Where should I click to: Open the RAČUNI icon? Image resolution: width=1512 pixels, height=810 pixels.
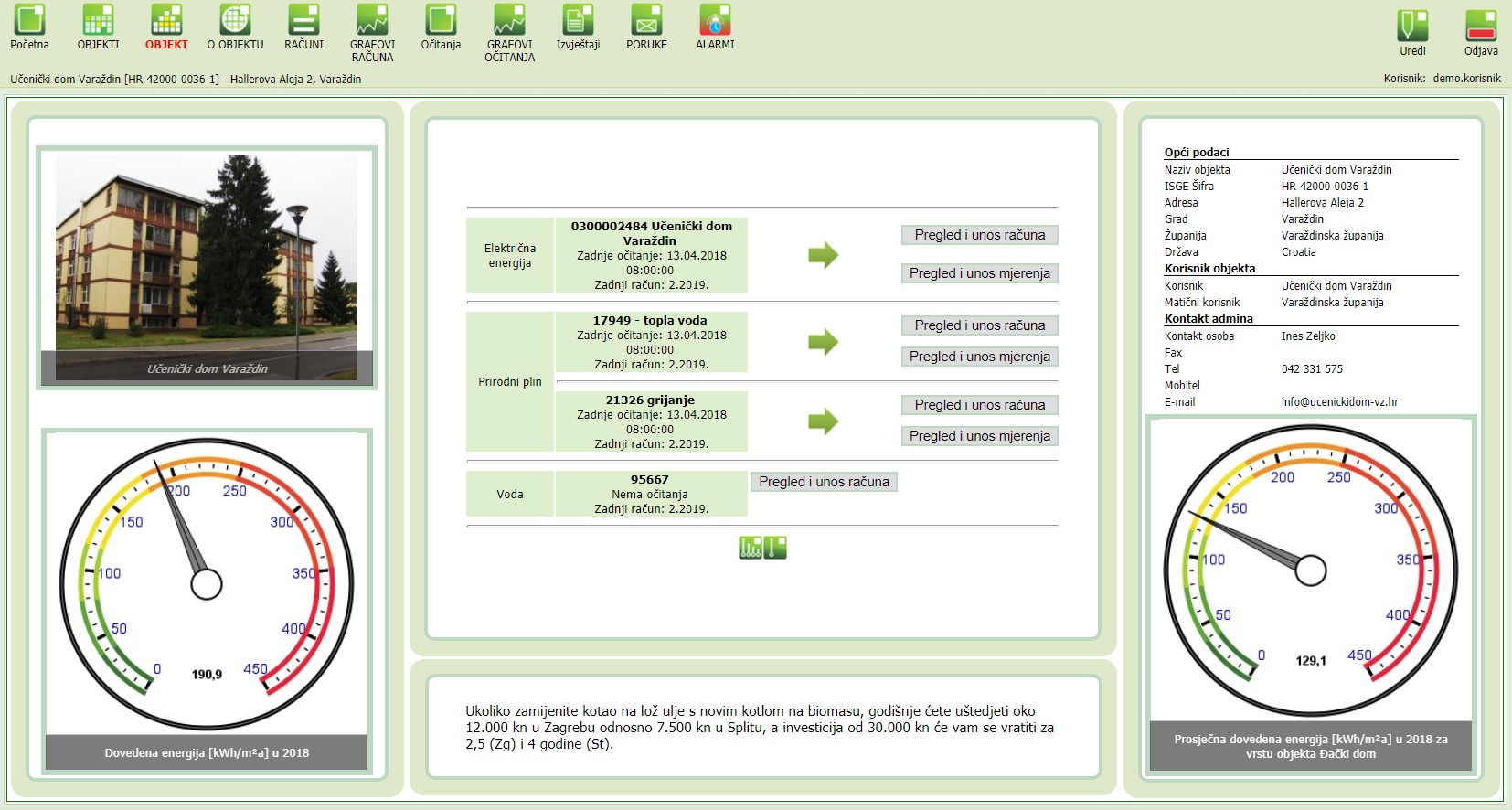pyautogui.click(x=303, y=20)
